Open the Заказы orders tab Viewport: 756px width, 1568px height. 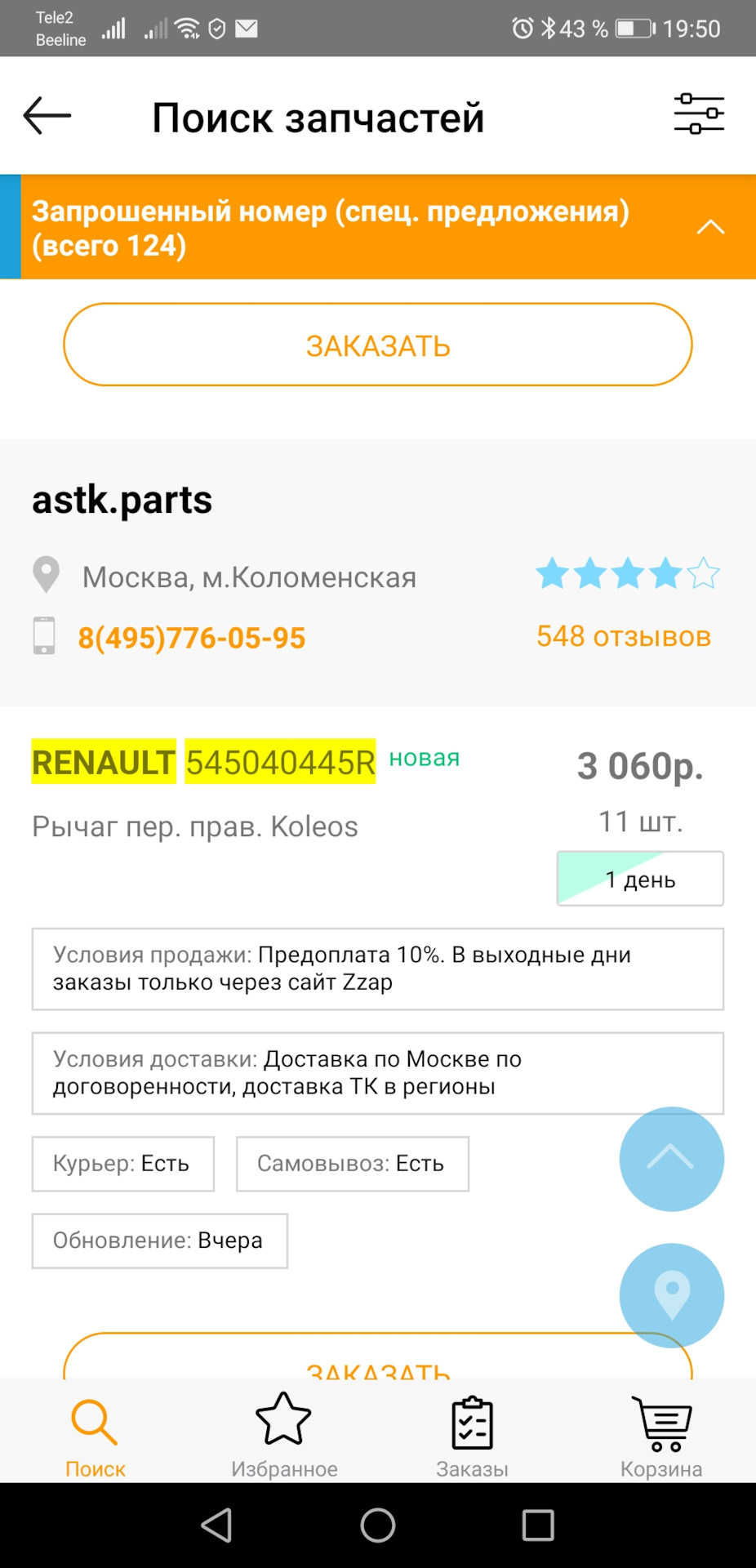[x=472, y=1436]
